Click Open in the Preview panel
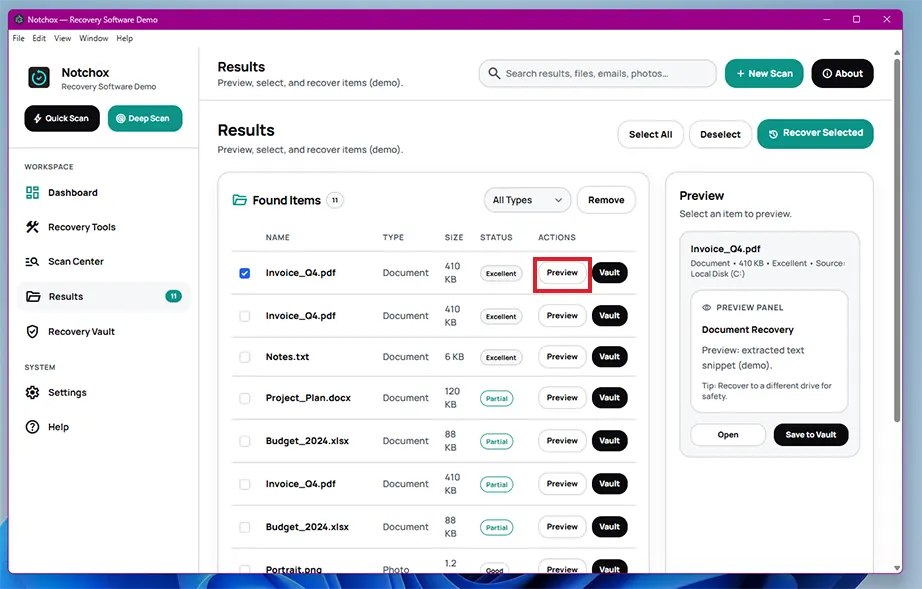Image resolution: width=922 pixels, height=589 pixels. click(728, 435)
